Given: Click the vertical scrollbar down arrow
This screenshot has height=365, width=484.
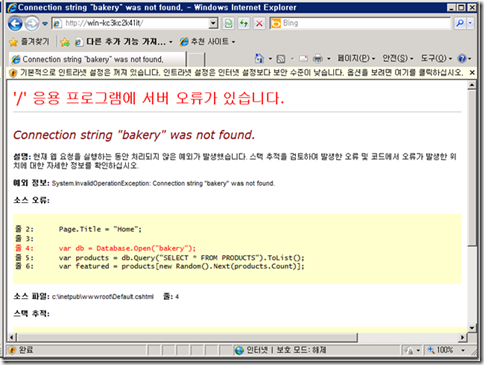Looking at the screenshot, I should [472, 328].
